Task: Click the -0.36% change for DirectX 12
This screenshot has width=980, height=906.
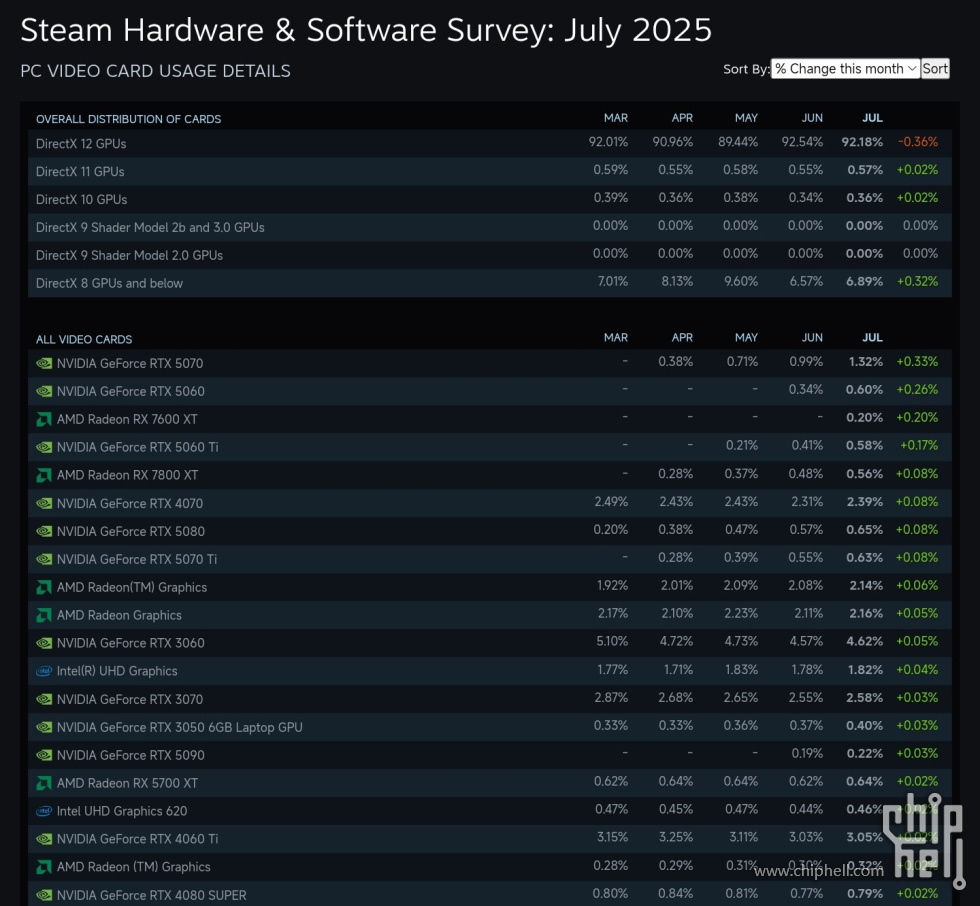Action: point(918,142)
